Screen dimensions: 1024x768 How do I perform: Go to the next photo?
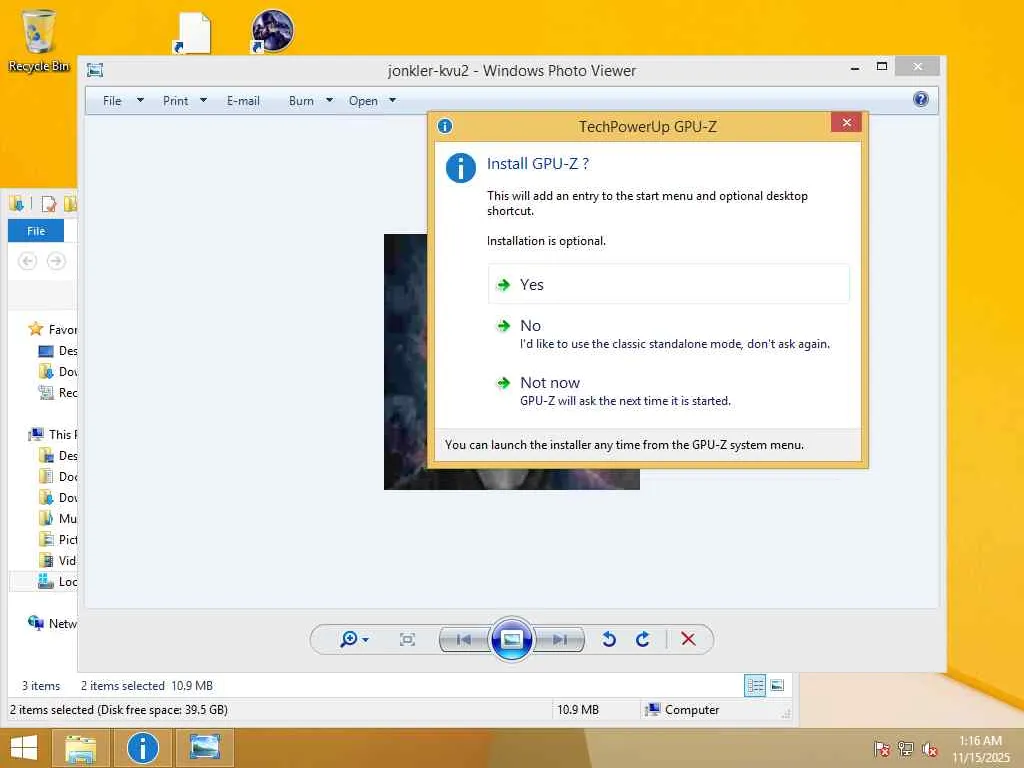(560, 639)
